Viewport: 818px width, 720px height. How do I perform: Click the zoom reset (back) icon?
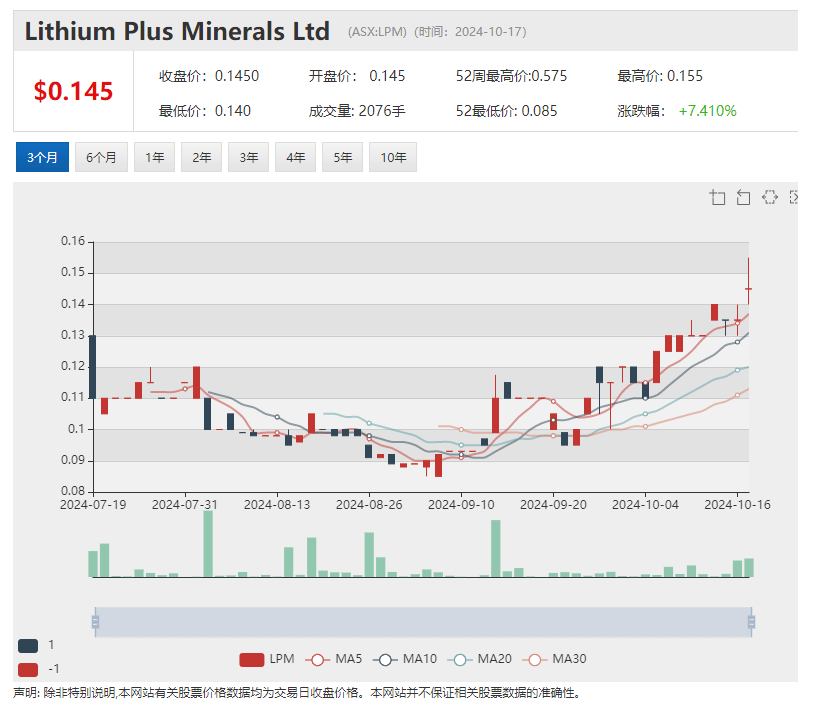coord(743,197)
